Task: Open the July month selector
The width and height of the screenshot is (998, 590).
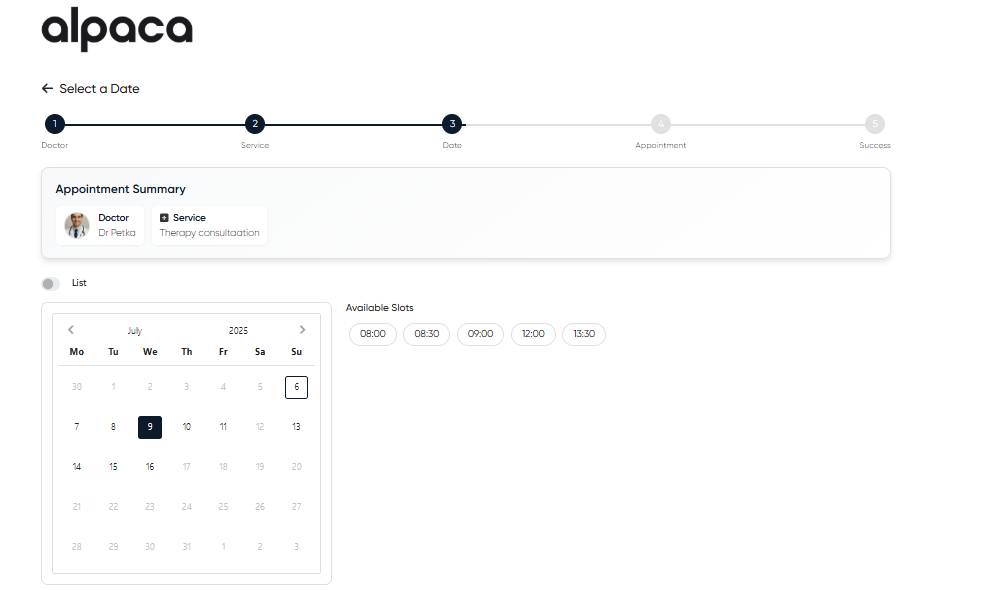Action: point(135,331)
